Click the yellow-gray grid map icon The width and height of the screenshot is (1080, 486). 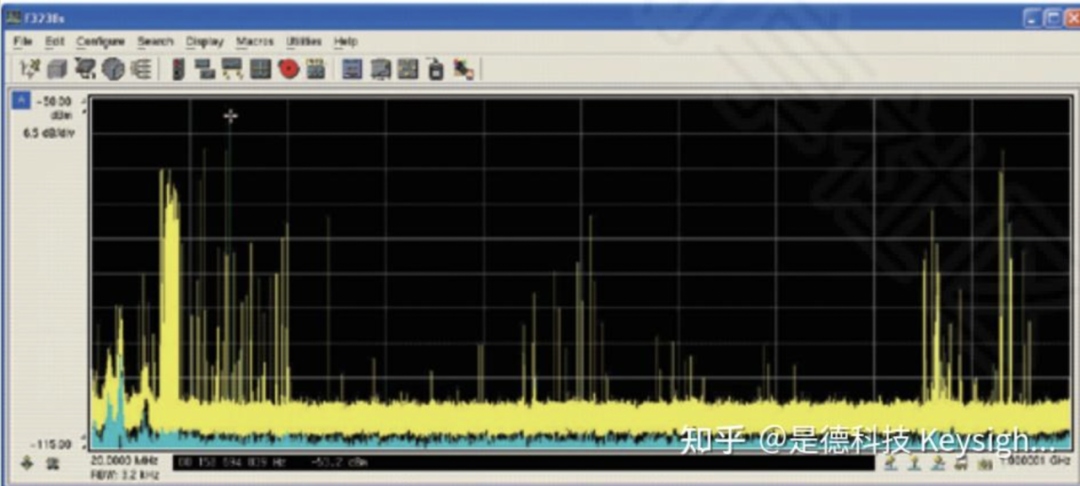pos(408,69)
